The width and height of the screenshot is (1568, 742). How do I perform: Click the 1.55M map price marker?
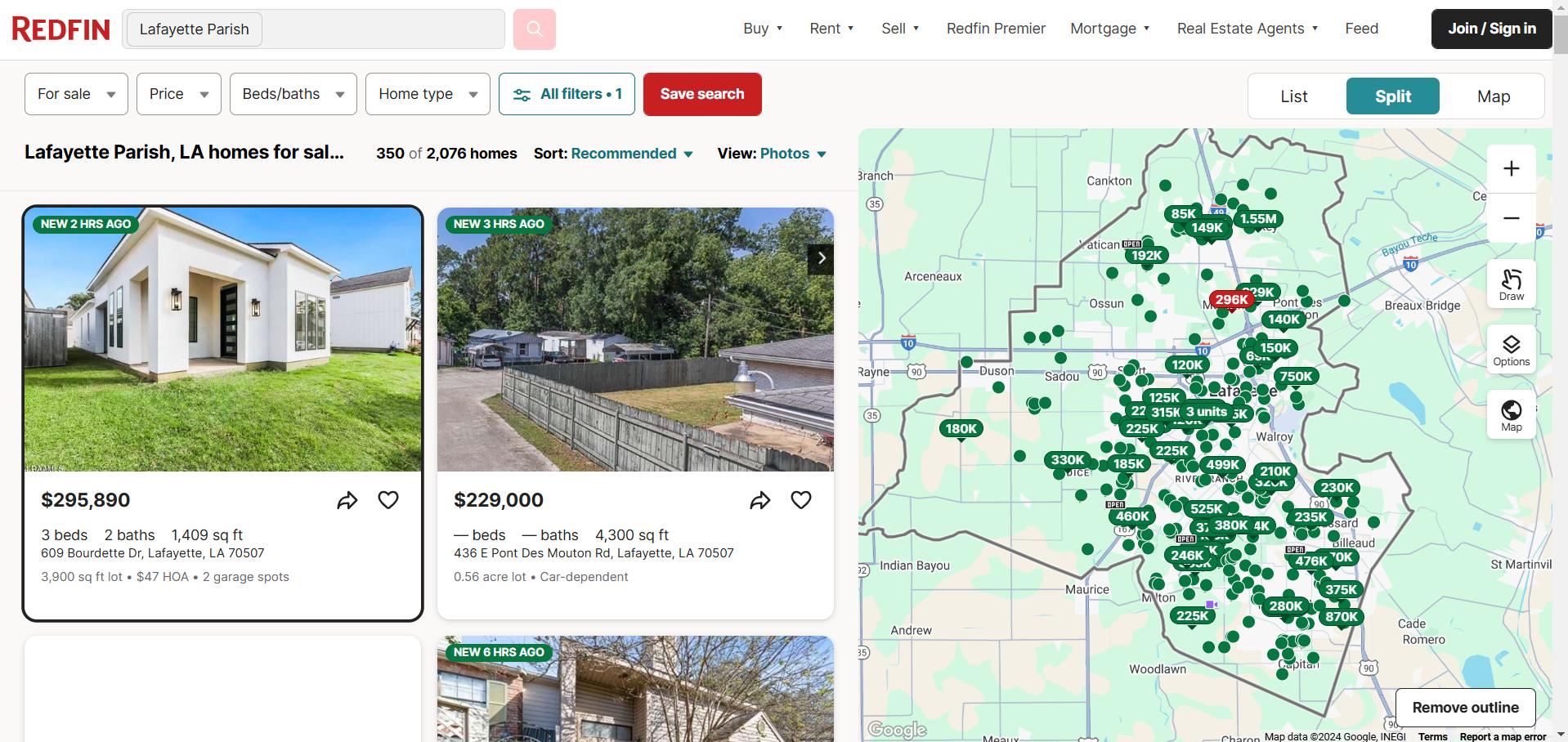[x=1258, y=219]
